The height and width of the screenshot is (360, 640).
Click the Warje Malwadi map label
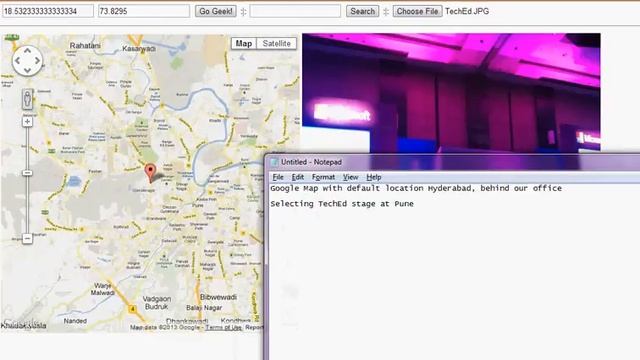click(x=103, y=289)
